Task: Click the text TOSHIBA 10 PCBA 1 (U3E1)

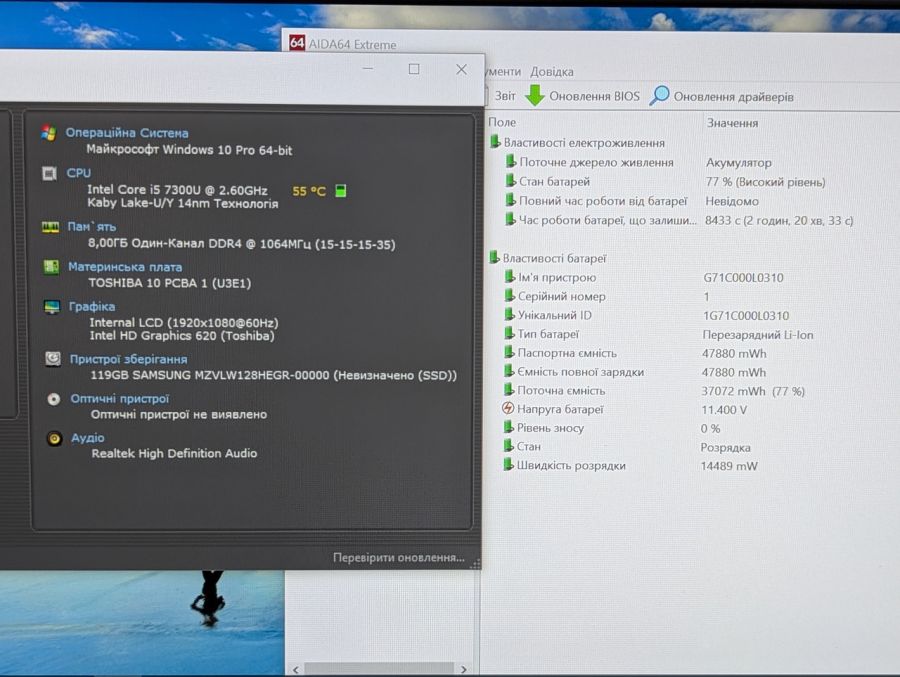Action: tap(169, 283)
